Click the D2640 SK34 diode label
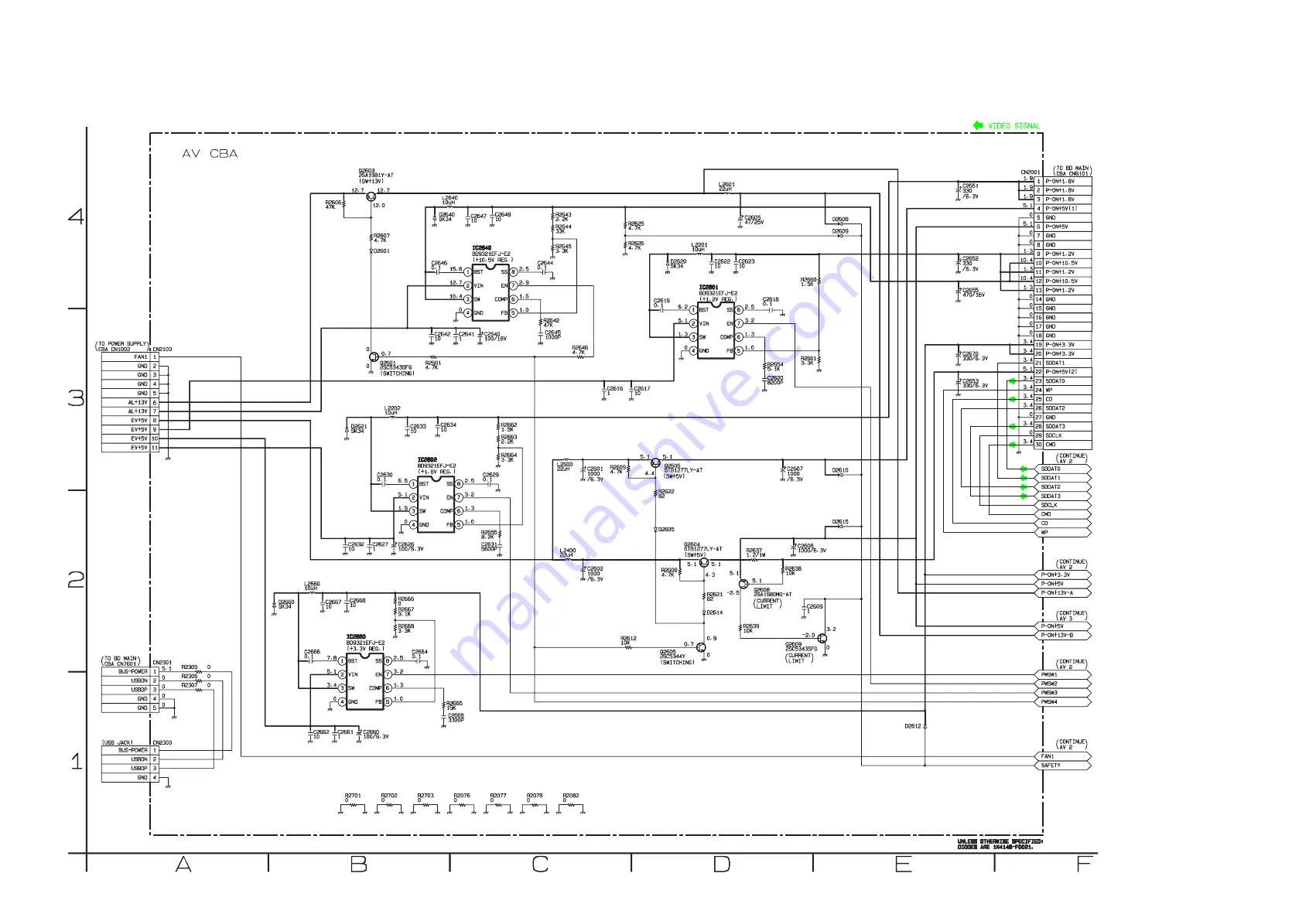Image resolution: width=1316 pixels, height=921 pixels. [446, 217]
